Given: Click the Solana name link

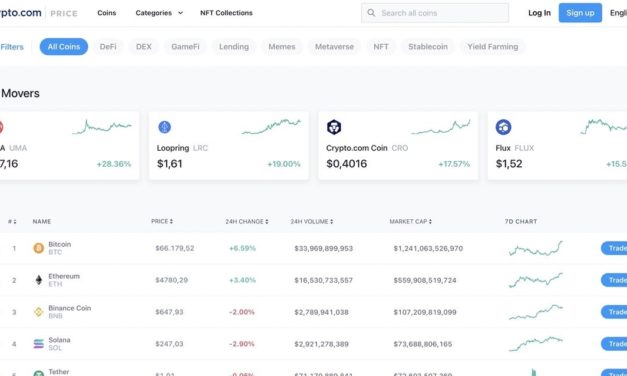Looking at the screenshot, I should 59,340.
